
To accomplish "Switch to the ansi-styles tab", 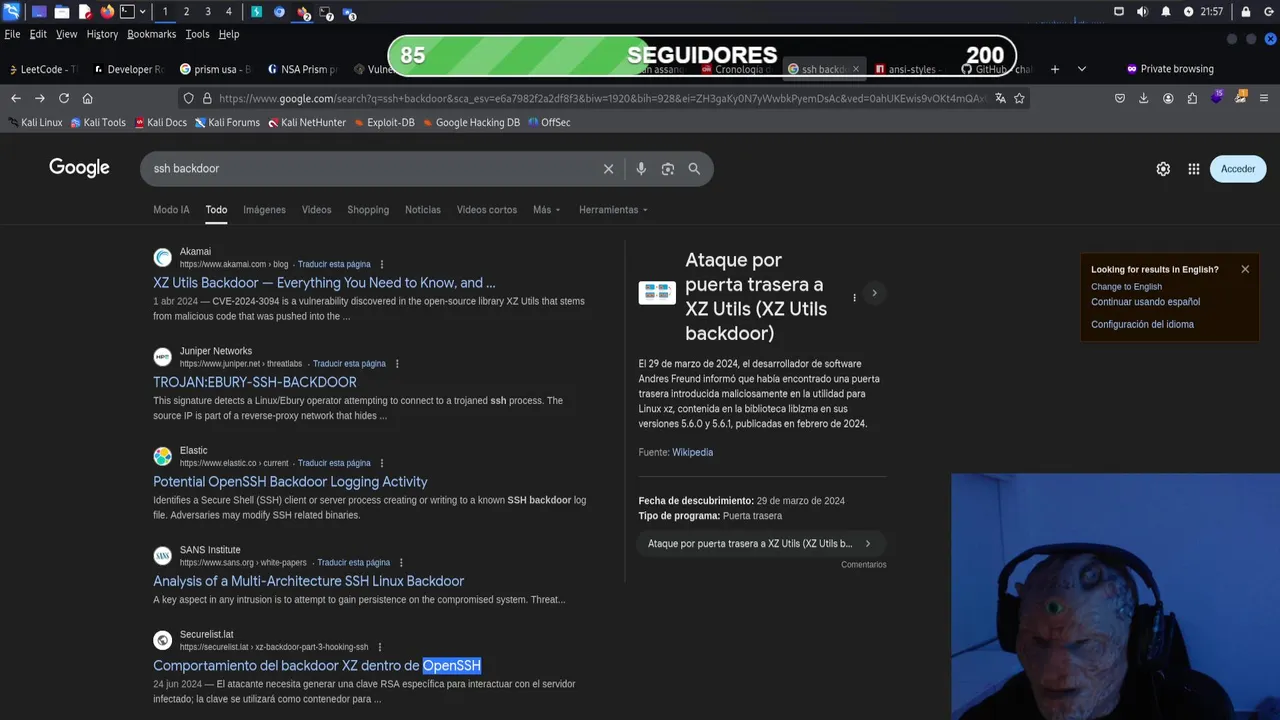I will tap(908, 69).
